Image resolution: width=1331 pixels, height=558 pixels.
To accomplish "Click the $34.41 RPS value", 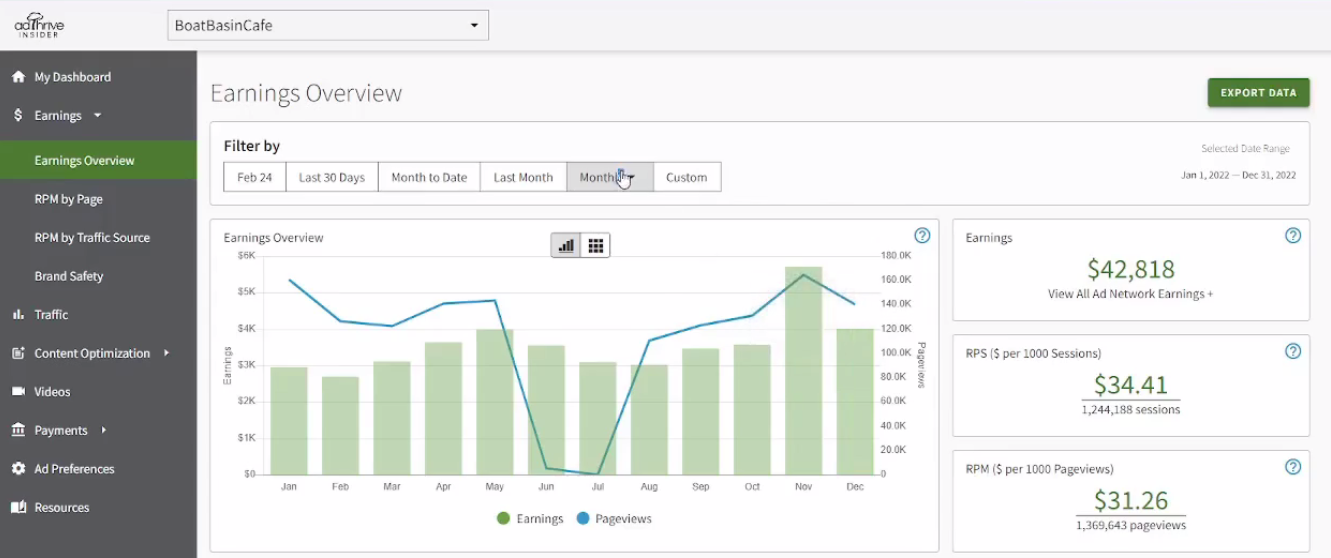I will coord(1131,385).
